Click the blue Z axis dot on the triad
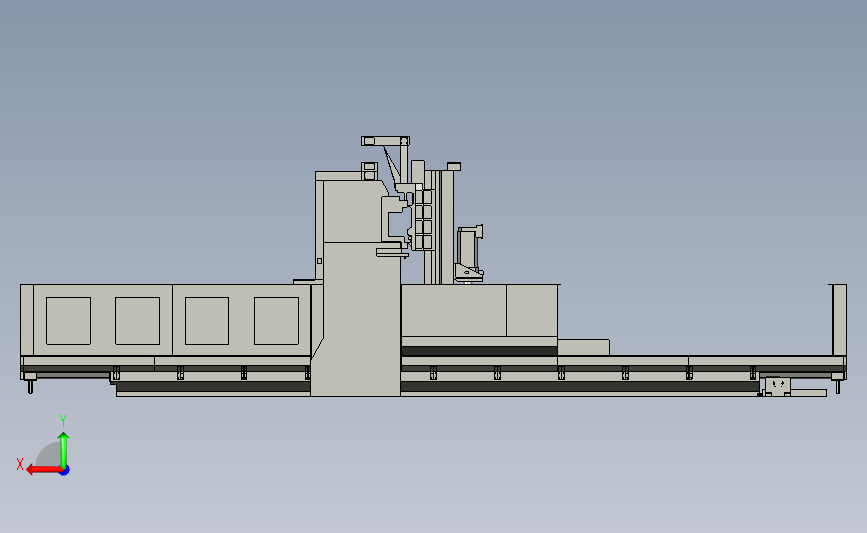 [x=64, y=471]
